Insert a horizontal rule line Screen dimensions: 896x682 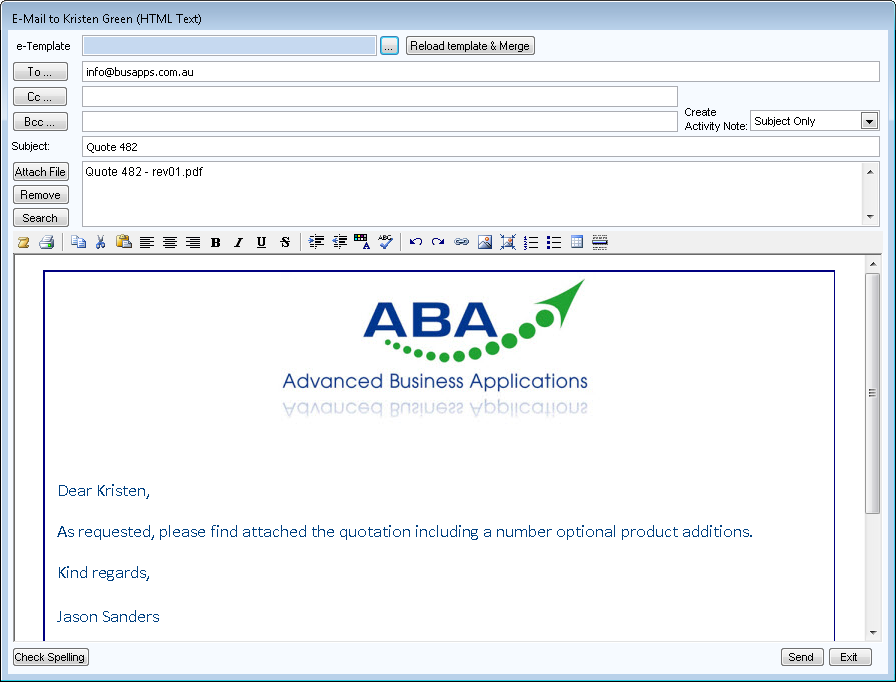(599, 242)
